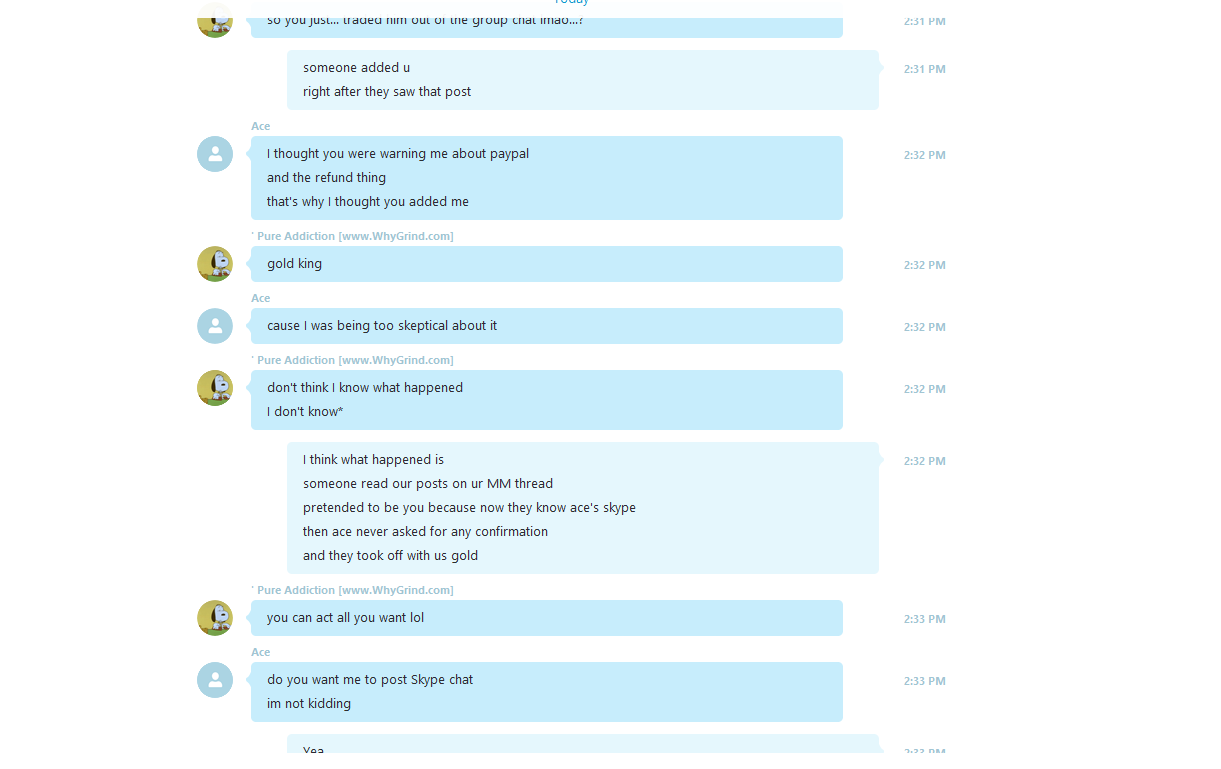Image resolution: width=1221 pixels, height=769 pixels.
Task: Click the 'gold king' message bubble
Action: click(547, 264)
